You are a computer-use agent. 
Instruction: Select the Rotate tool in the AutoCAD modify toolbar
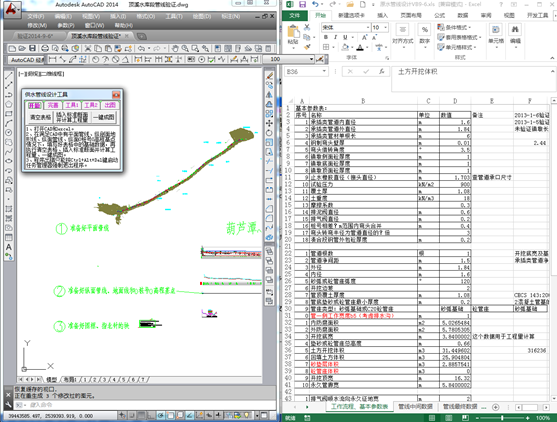tap(269, 132)
